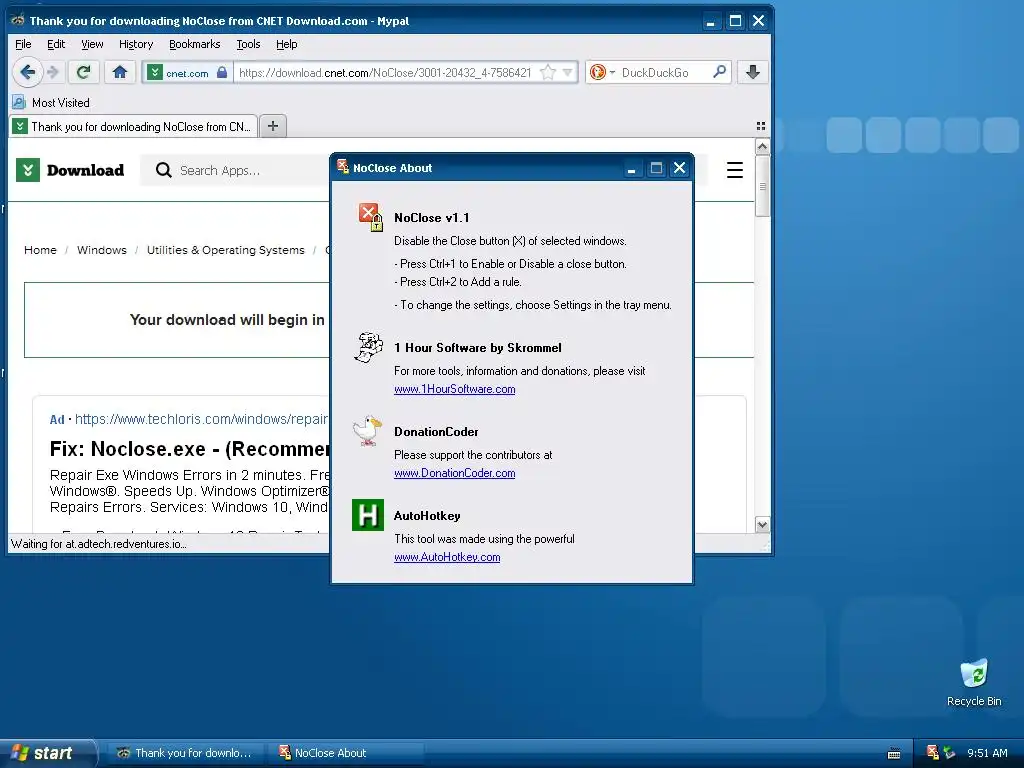Select the Recycle Bin desktop icon
Screen dimensions: 1024x768
(x=974, y=683)
